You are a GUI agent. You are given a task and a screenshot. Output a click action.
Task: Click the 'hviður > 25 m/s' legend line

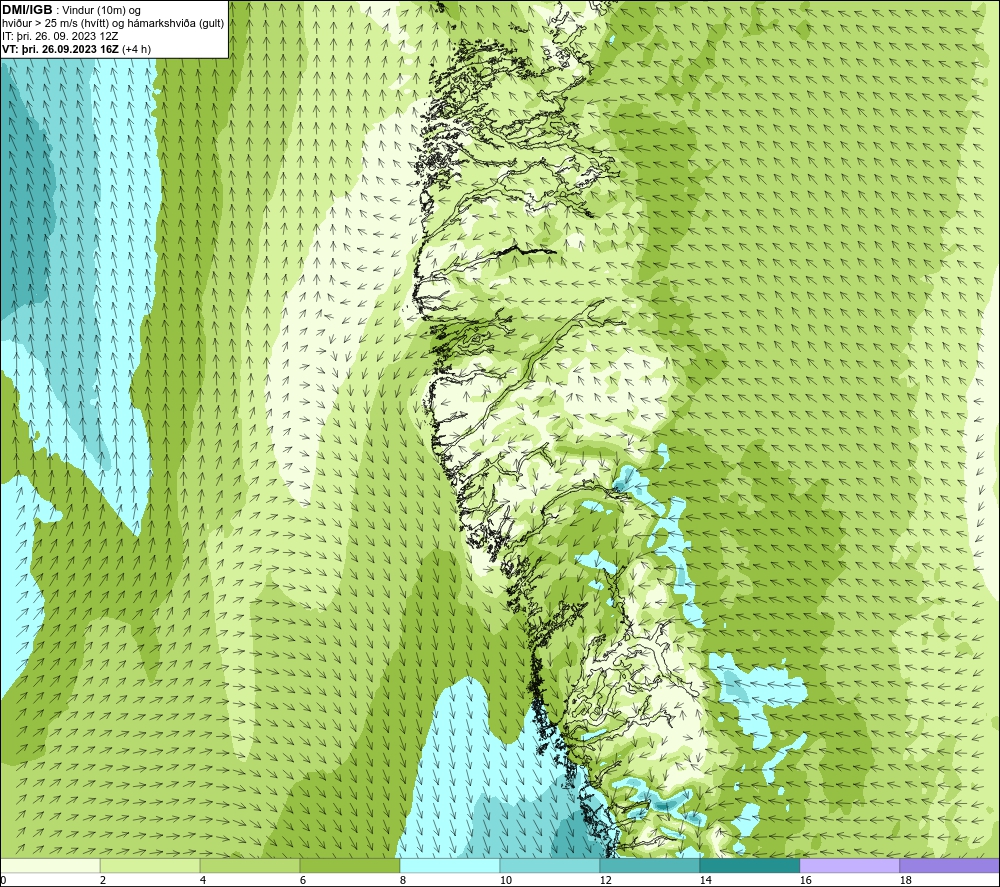[113, 24]
